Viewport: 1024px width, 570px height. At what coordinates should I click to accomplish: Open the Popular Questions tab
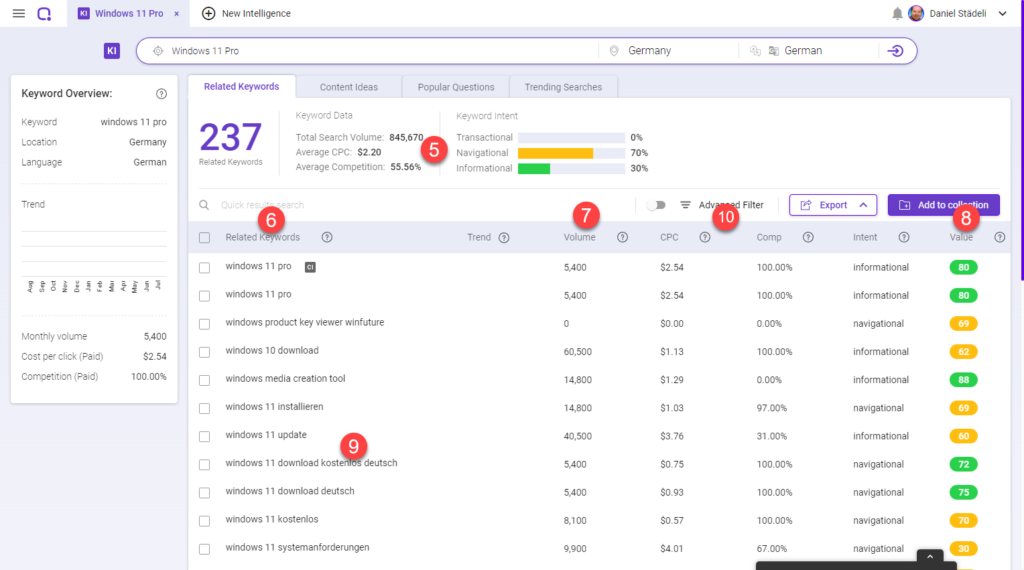pos(456,87)
